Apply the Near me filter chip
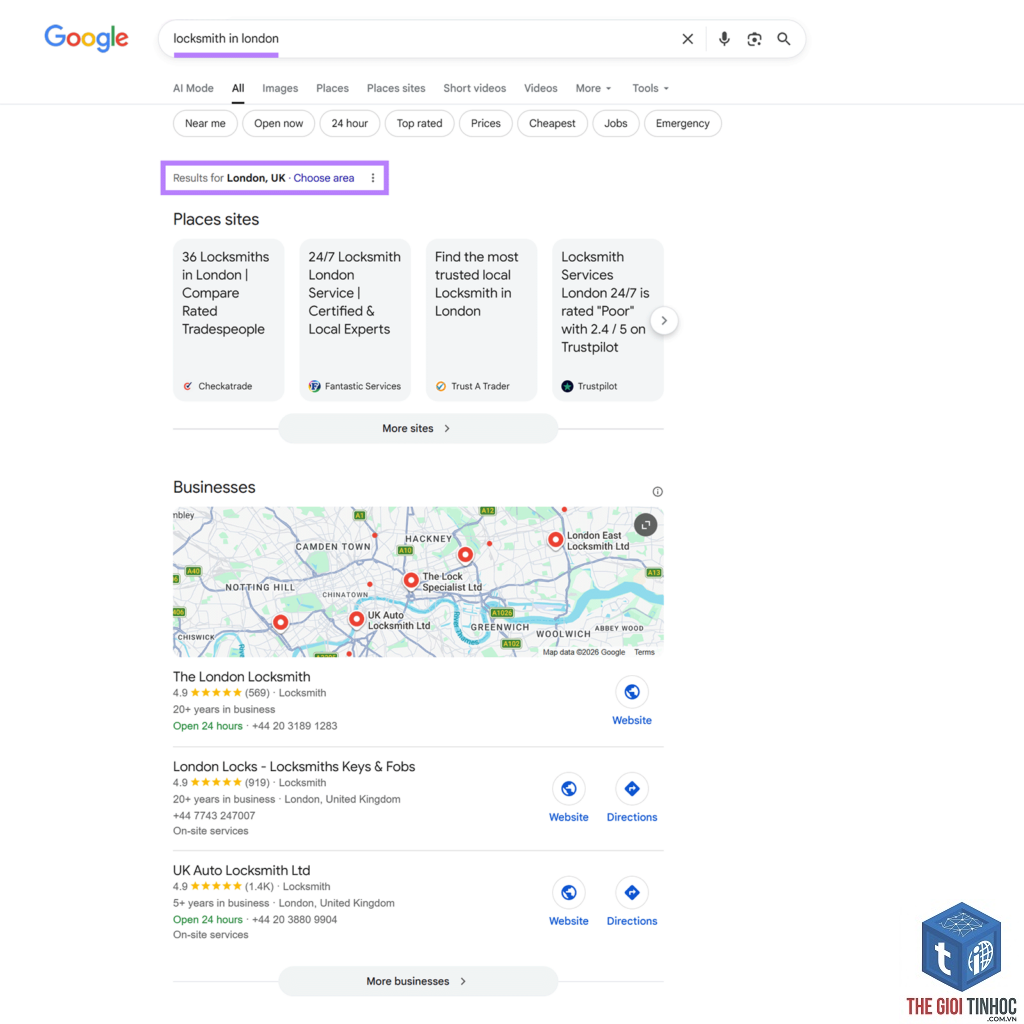Screen dimensions: 1024x1024 click(205, 123)
